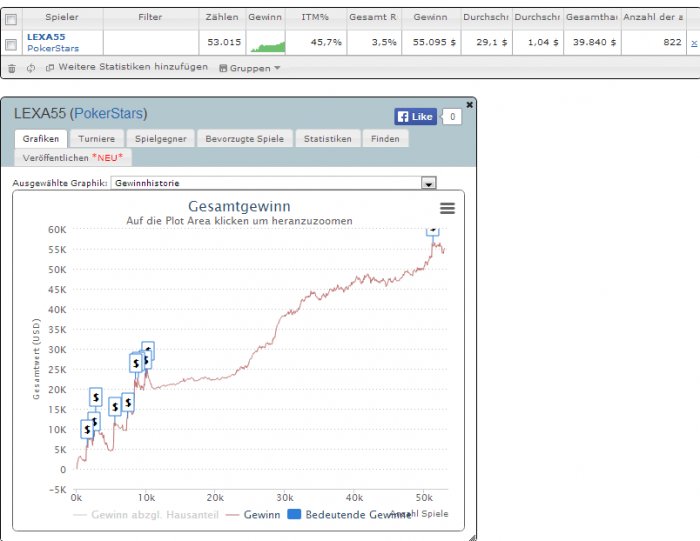Click the dollar marker near 10K level
The image size is (700, 541).
pyautogui.click(x=87, y=429)
